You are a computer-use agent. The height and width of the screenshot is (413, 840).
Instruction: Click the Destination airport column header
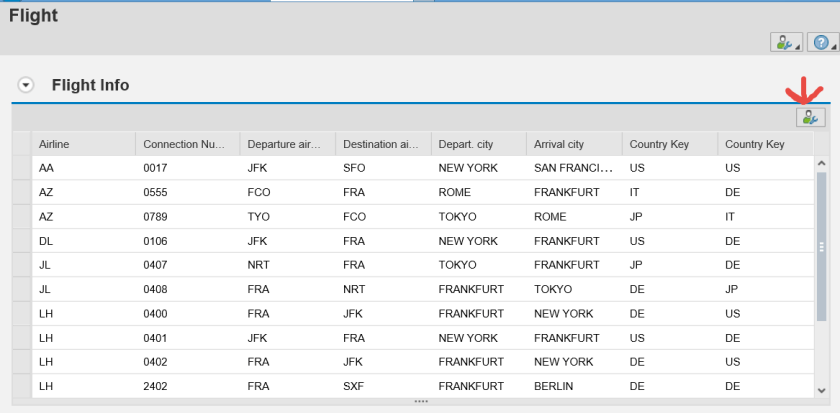[x=381, y=144]
